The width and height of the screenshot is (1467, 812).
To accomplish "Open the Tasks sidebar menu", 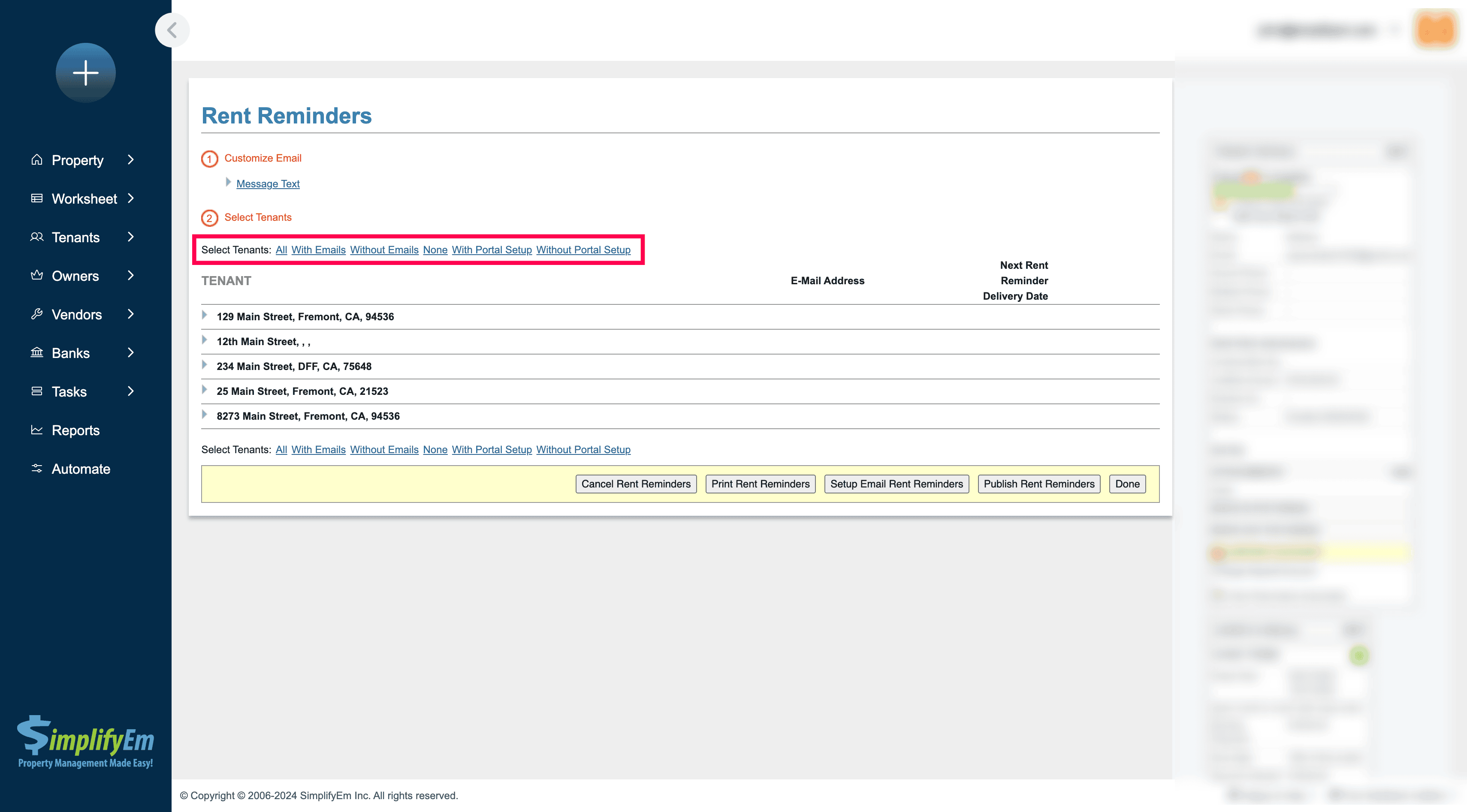I will tap(69, 391).
